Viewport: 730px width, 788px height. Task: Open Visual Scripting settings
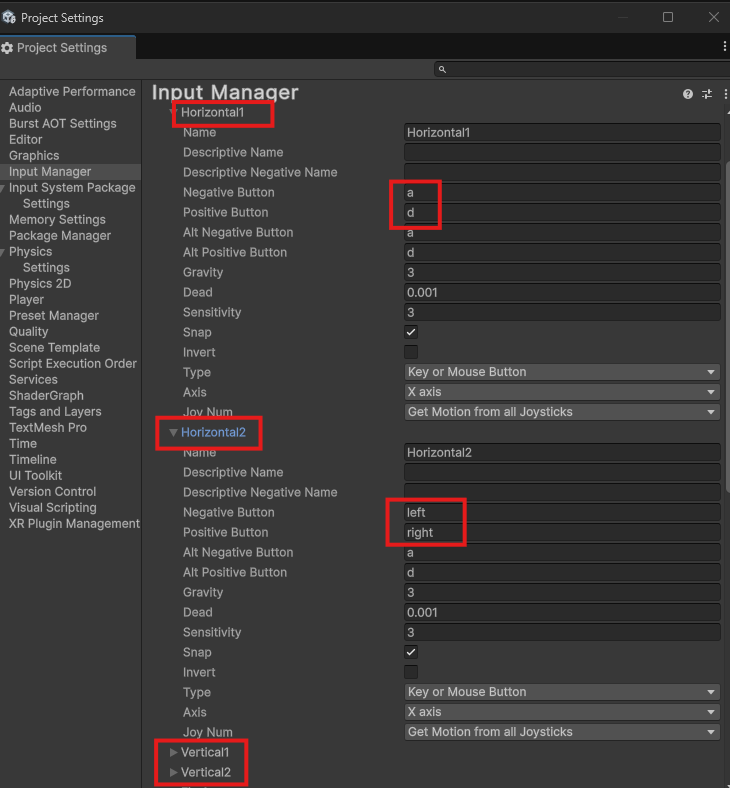(x=52, y=508)
